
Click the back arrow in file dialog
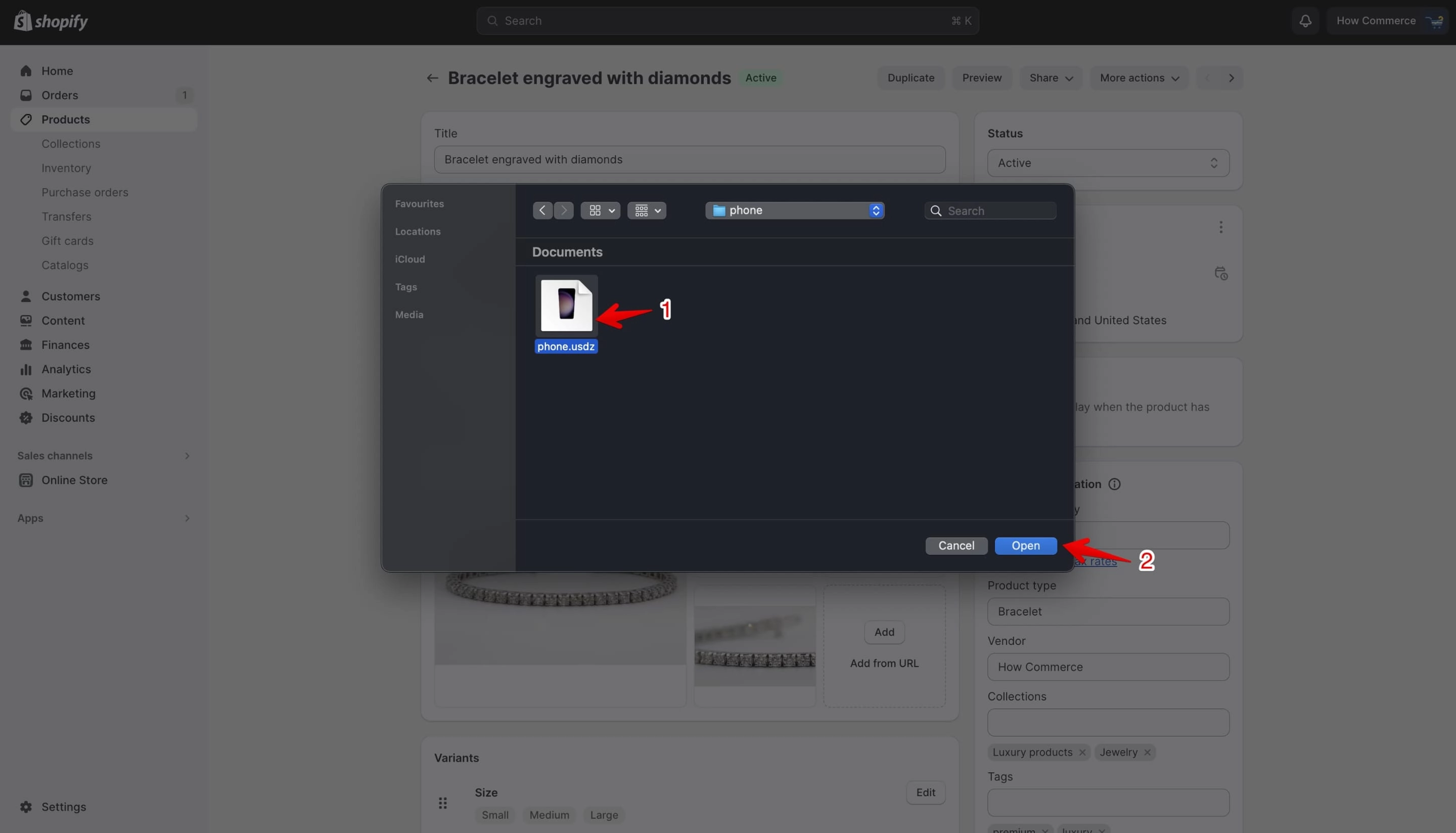(x=542, y=210)
